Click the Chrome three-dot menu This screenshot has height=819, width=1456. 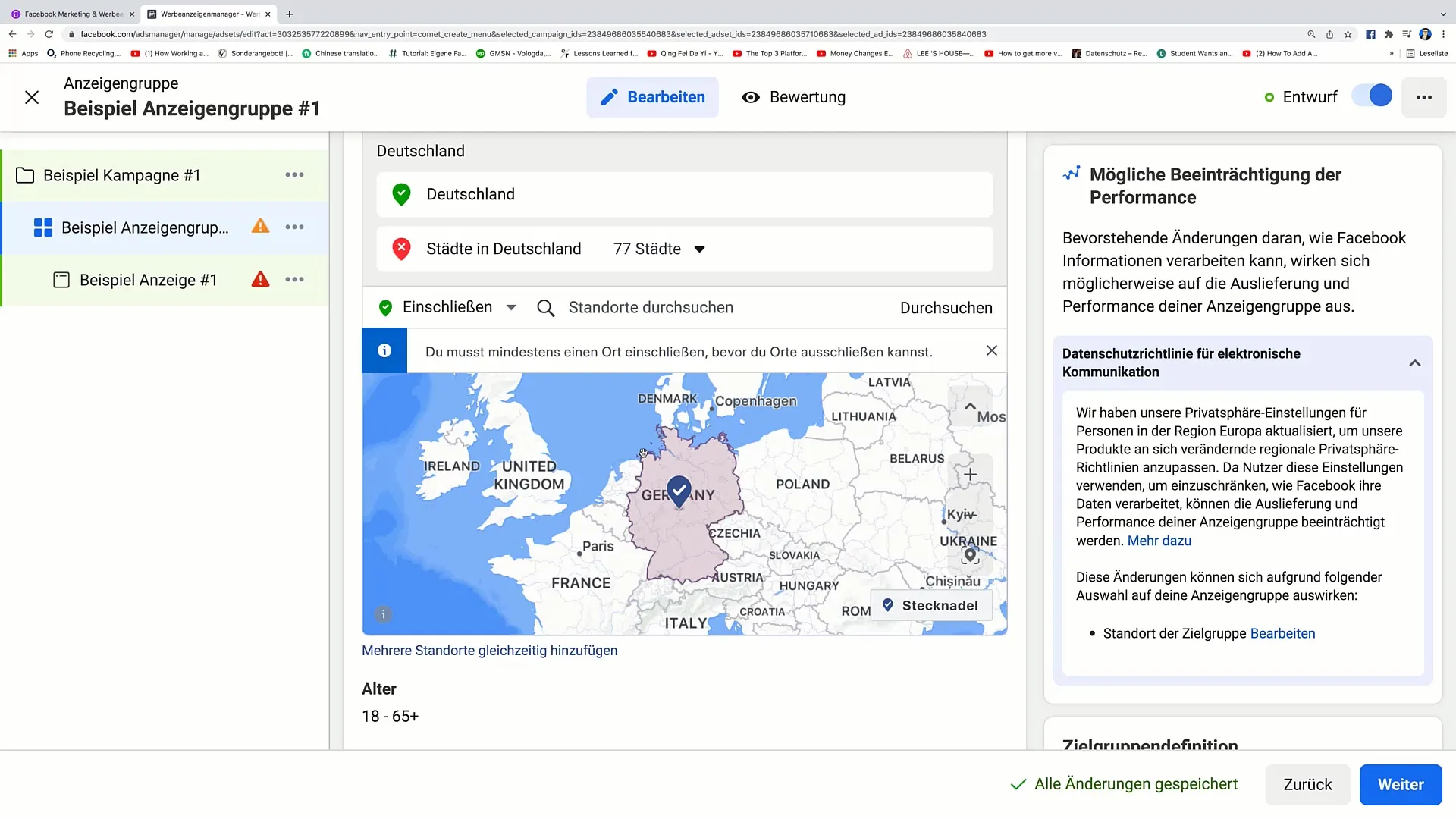click(x=1443, y=34)
